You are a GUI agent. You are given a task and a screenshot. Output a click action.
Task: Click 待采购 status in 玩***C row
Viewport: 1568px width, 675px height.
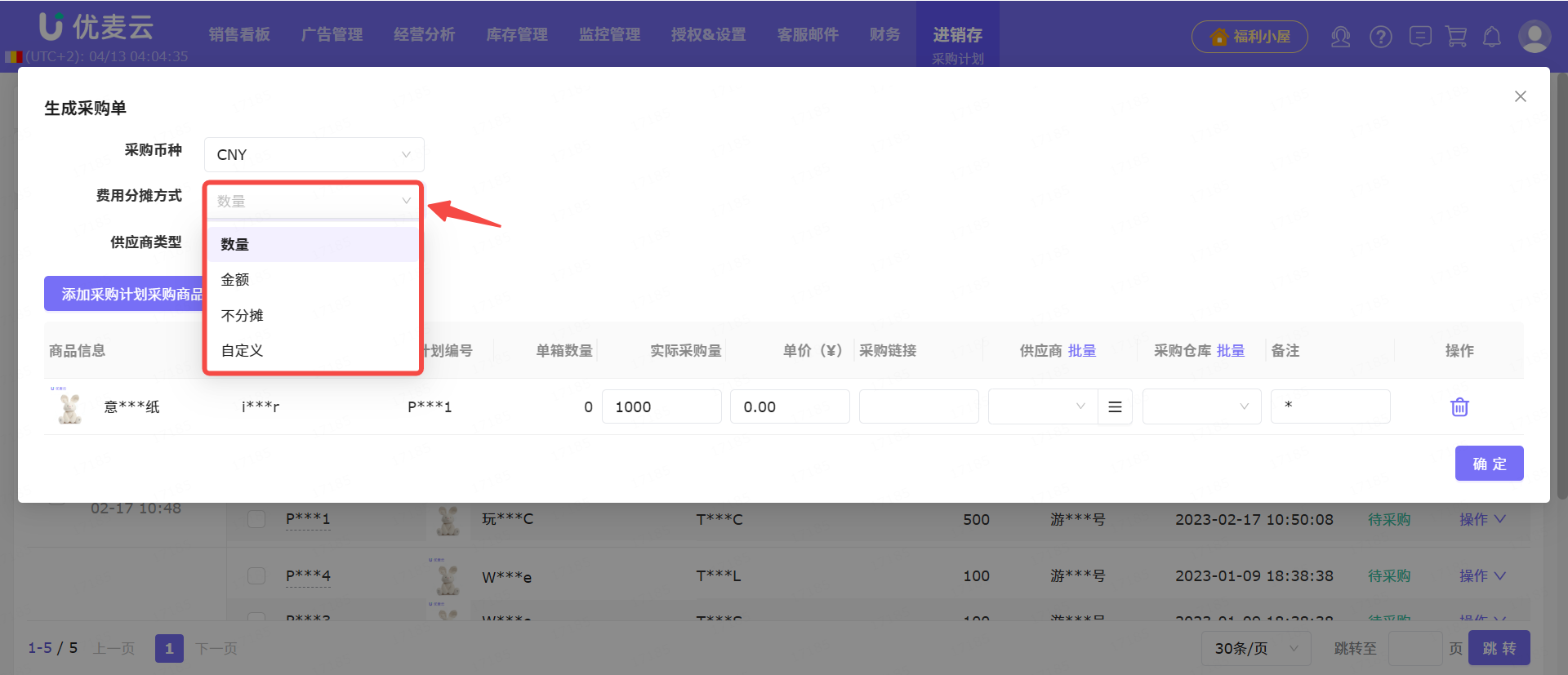click(1389, 519)
